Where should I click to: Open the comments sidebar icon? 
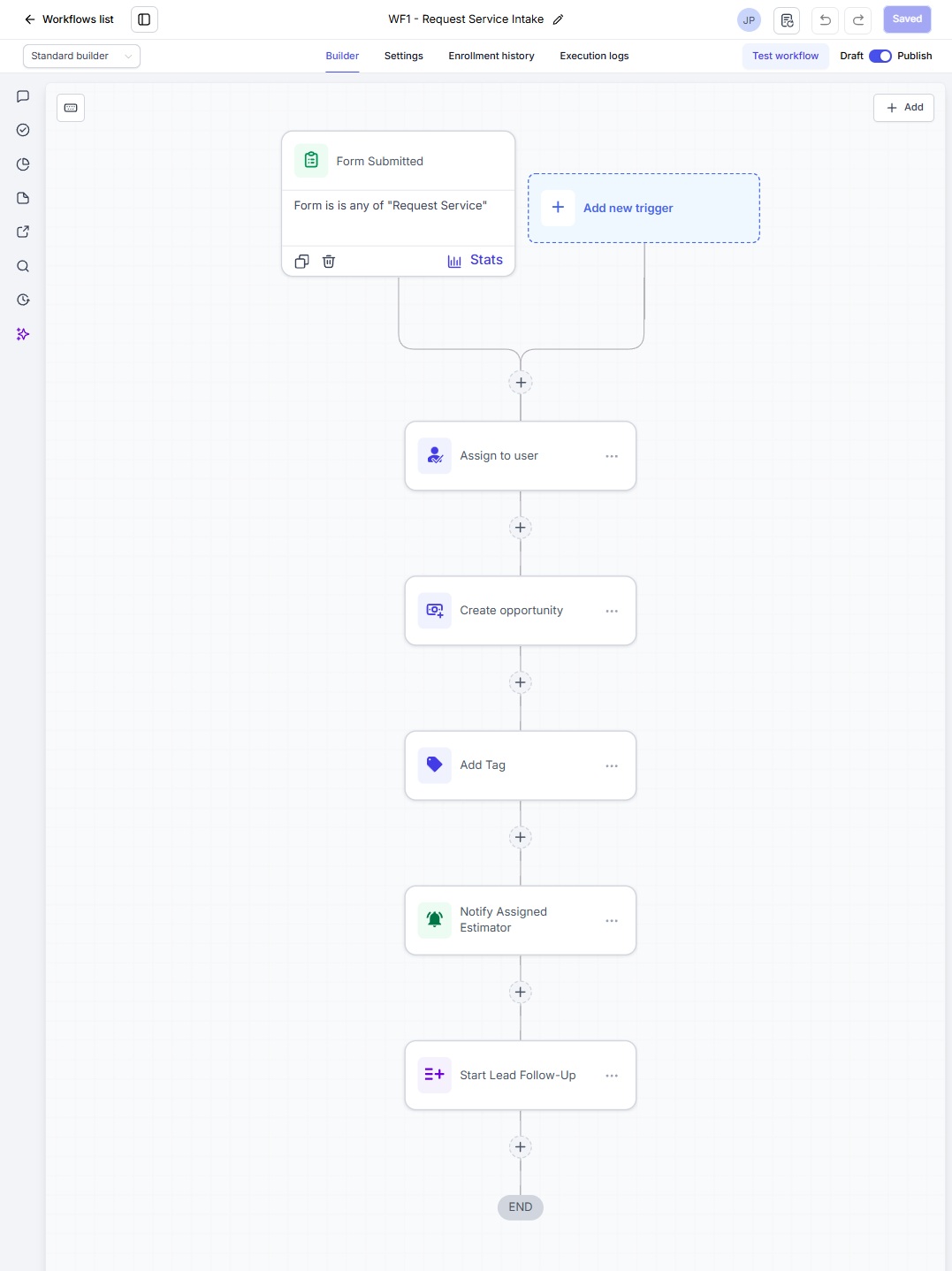coord(23,96)
